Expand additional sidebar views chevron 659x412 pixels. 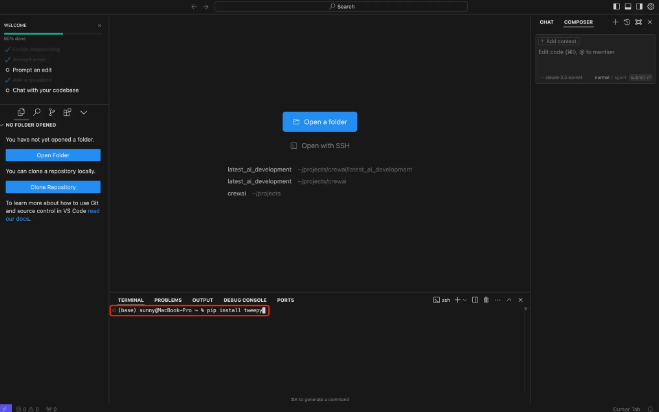click(84, 113)
